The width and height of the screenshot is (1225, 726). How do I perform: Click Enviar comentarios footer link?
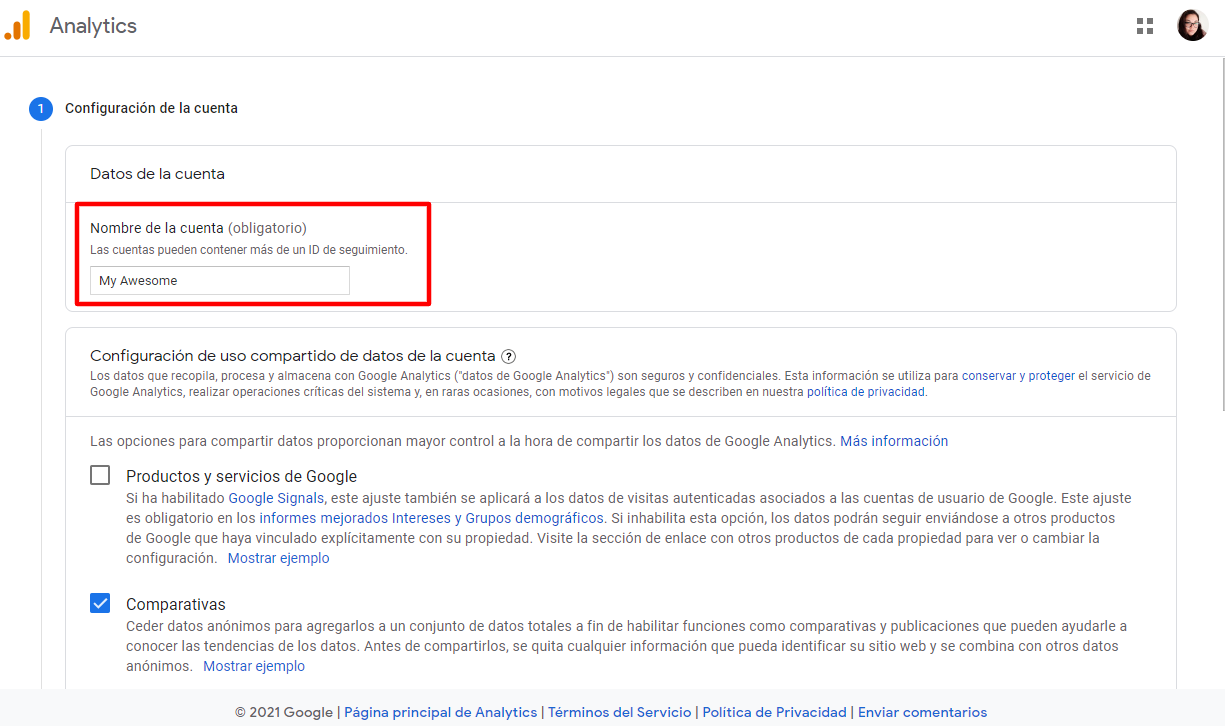pos(922,712)
